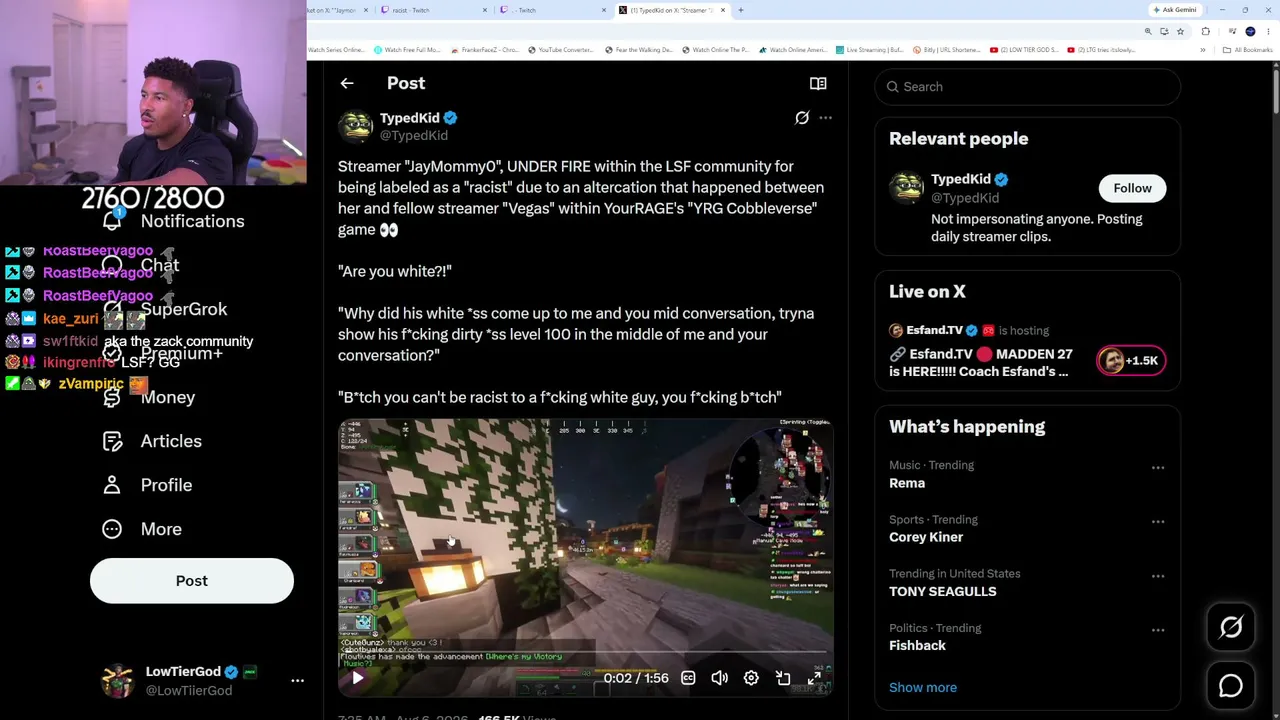The image size is (1280, 720).
Task: Open the Esfand.TV Madden live broadcast
Action: (980, 362)
